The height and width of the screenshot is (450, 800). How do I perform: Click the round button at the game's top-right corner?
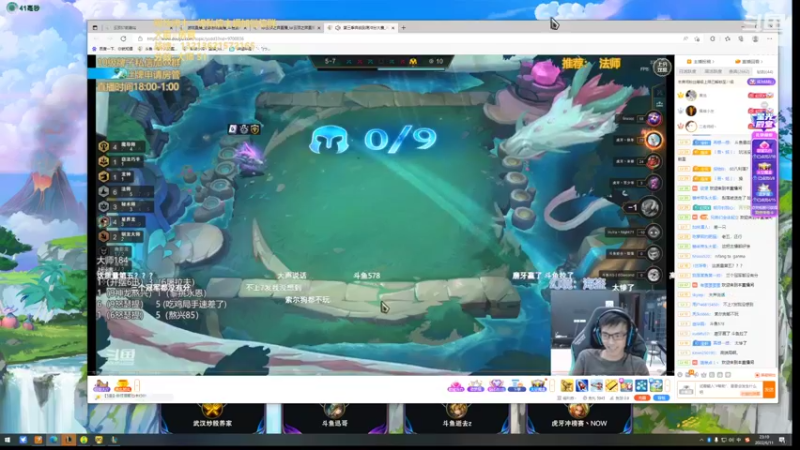tap(662, 67)
